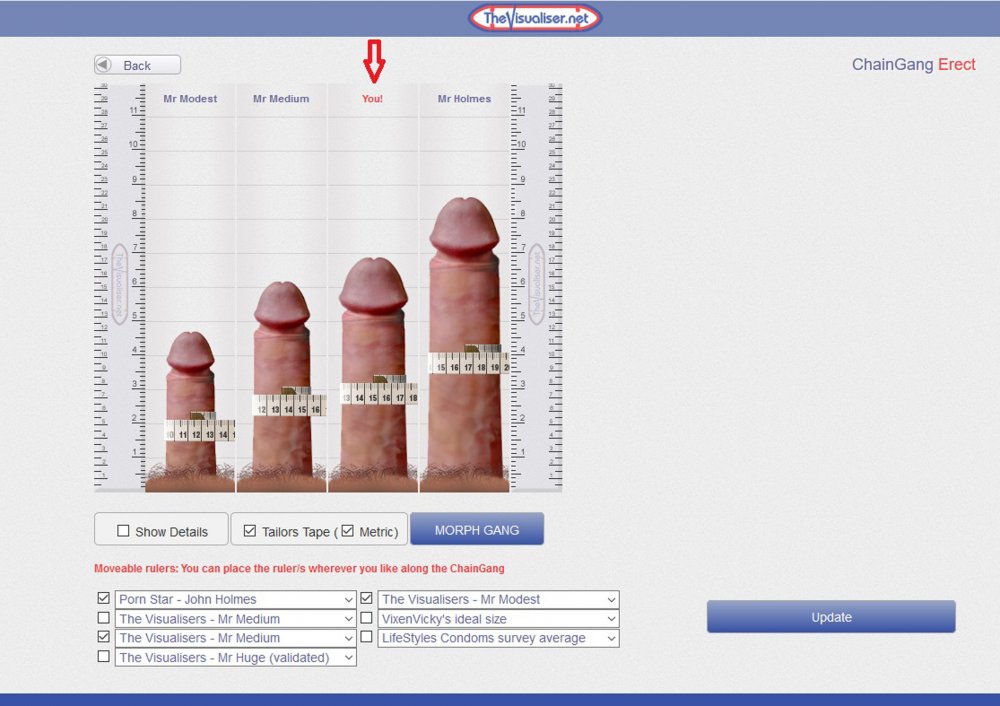Click the Back arrow icon
The image size is (1000, 706).
point(103,65)
